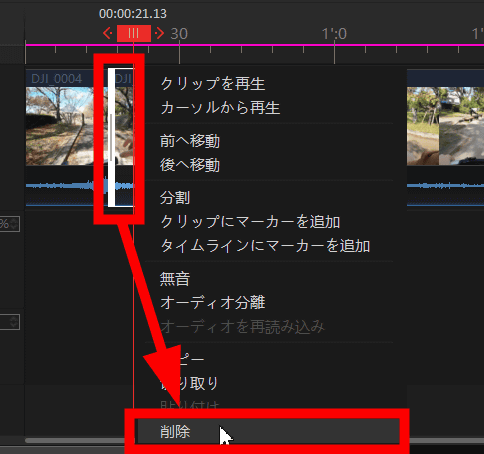Click the red playhead handle
Viewport: 484px width, 454px height.
tap(134, 33)
